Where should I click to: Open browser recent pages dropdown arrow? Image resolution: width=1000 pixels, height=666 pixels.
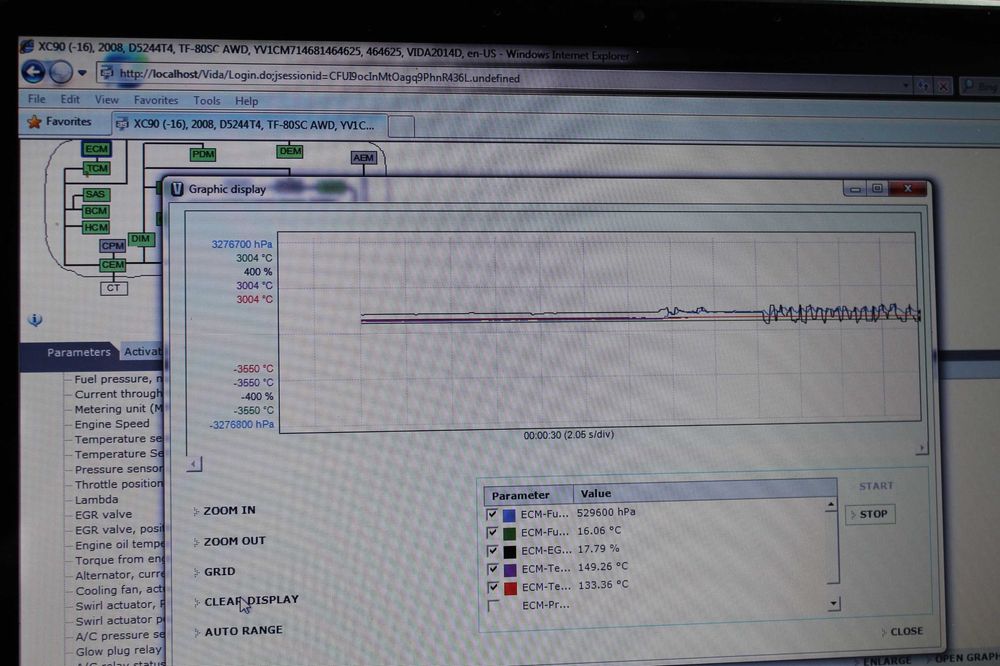coord(82,73)
